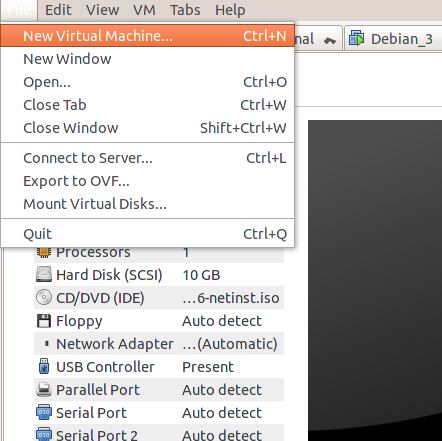
Task: Open the File menu
Action: (x=19, y=10)
